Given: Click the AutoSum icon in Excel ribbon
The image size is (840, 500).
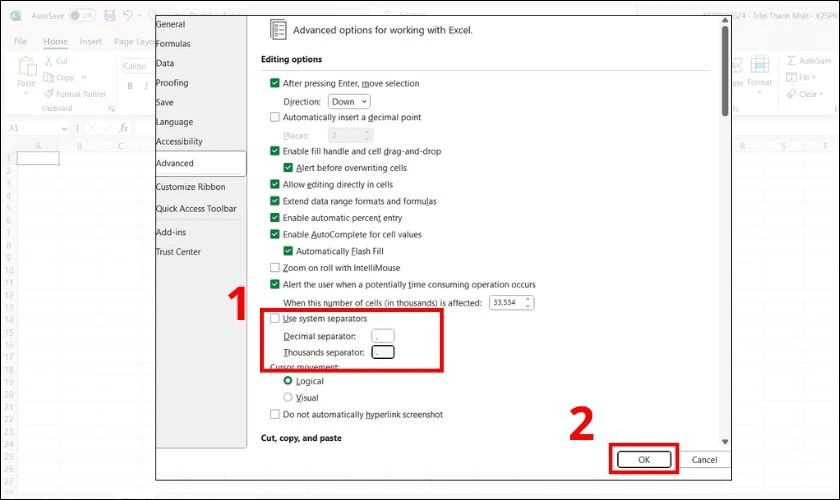Looking at the screenshot, I should click(x=792, y=61).
